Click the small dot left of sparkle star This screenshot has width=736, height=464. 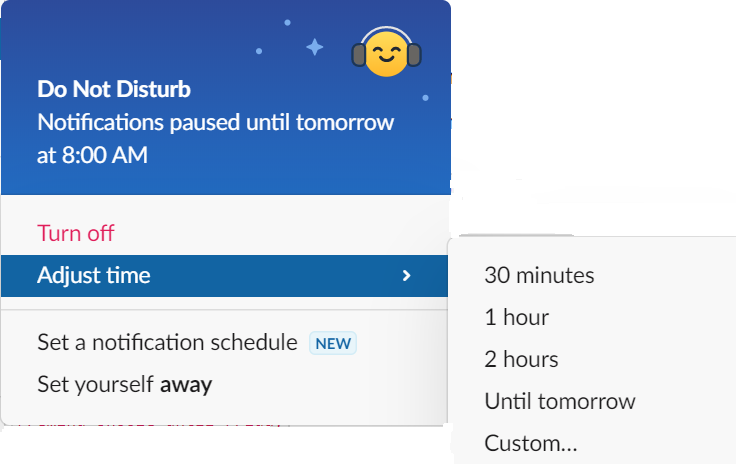(259, 51)
